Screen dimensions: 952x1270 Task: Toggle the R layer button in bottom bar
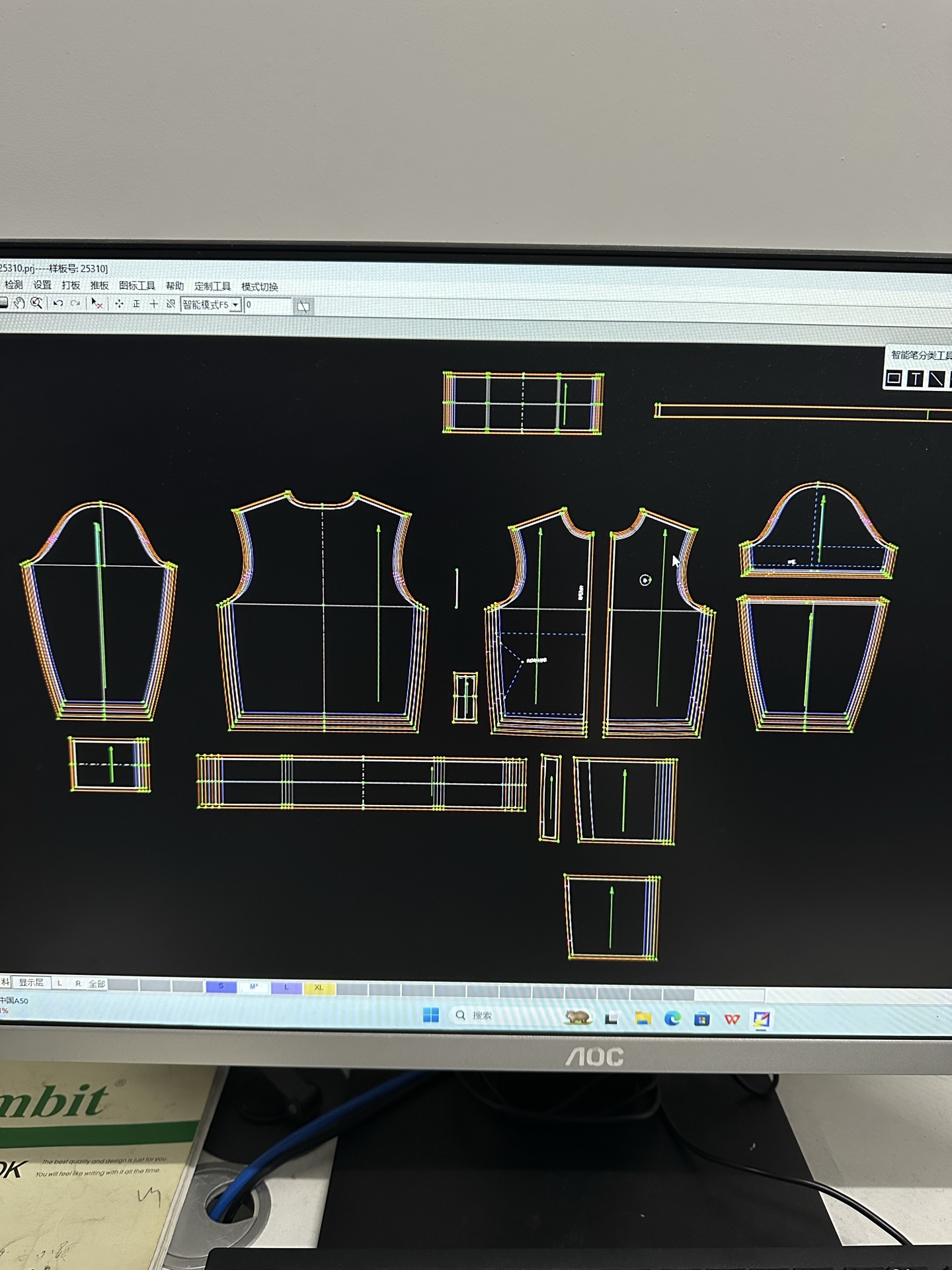point(78,983)
